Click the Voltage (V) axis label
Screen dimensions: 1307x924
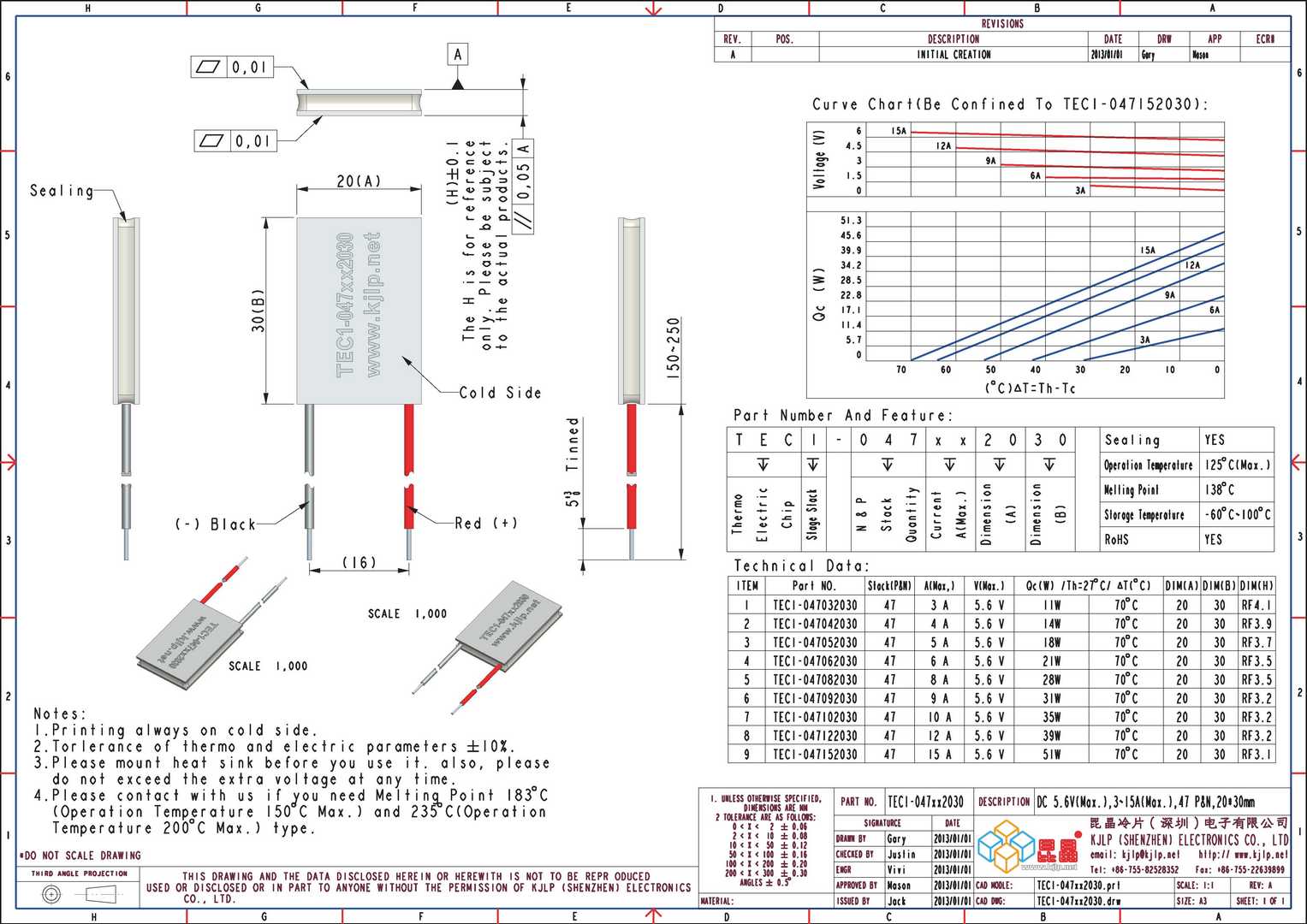tap(820, 160)
